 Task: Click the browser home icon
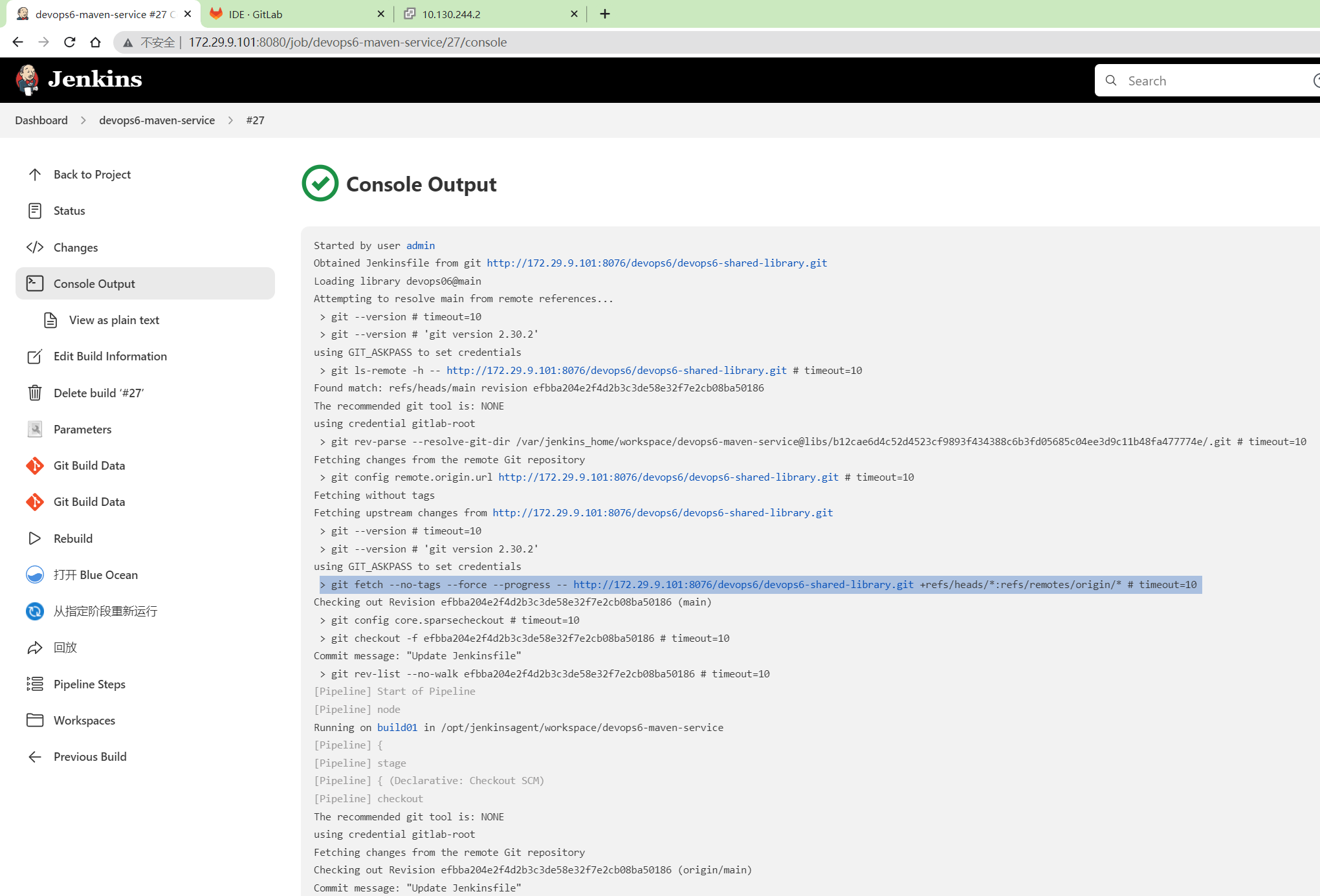coord(96,42)
